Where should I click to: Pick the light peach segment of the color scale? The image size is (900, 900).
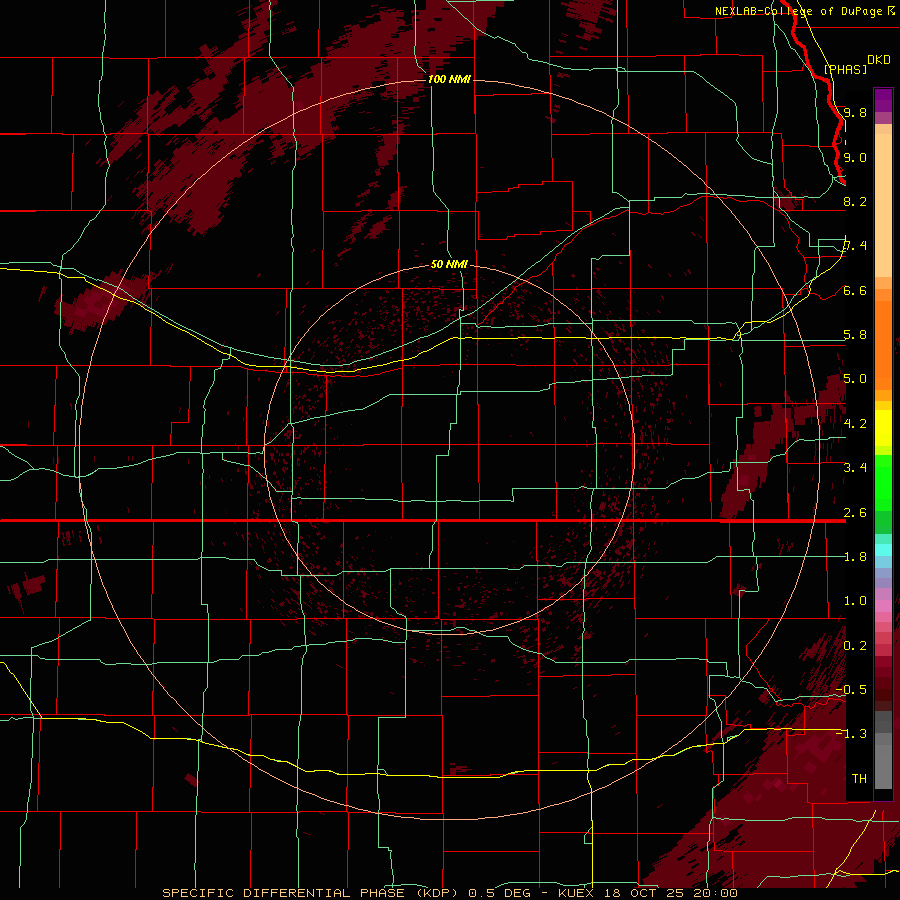(883, 205)
